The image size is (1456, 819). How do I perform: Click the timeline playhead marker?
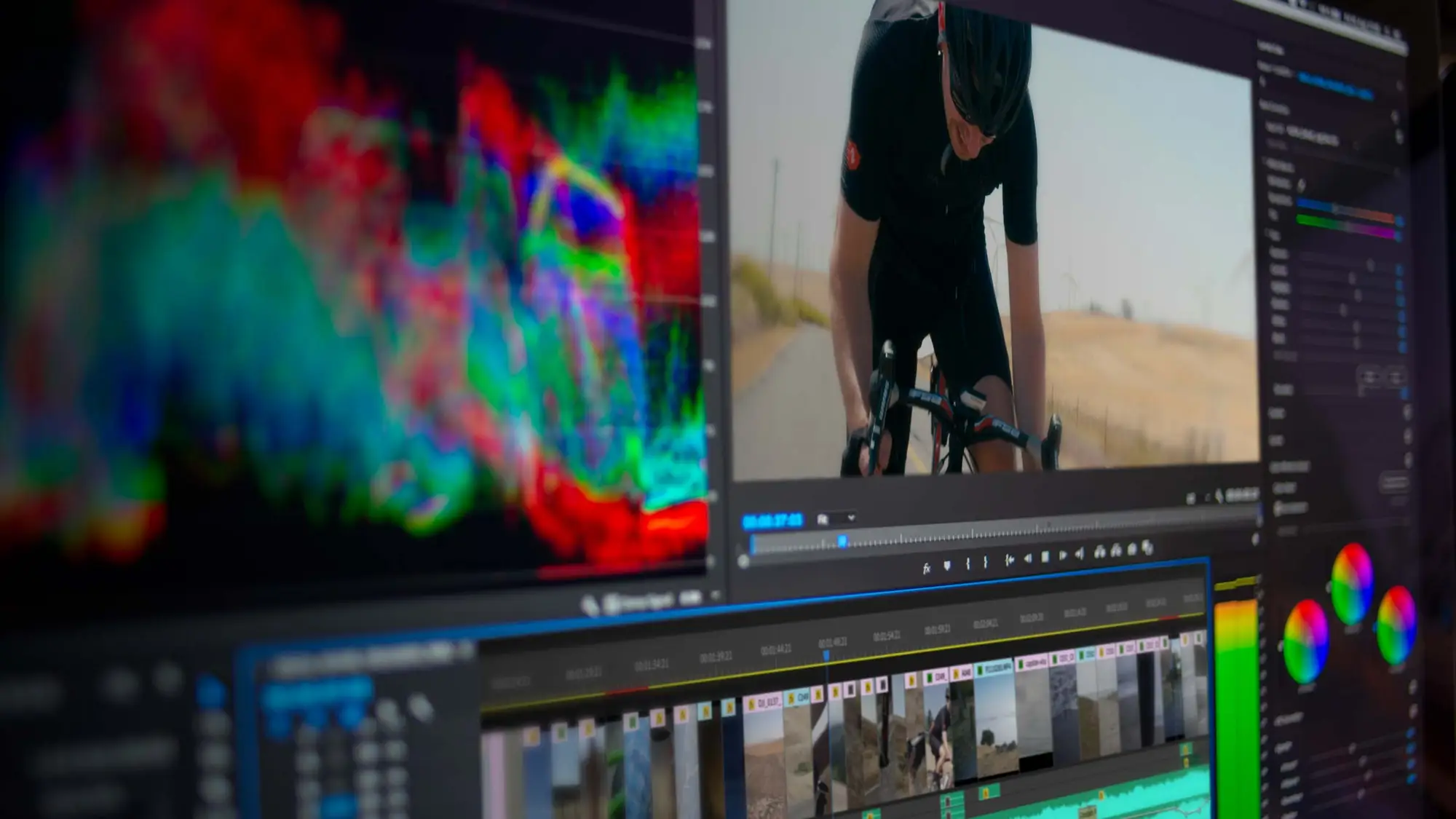pyautogui.click(x=826, y=656)
